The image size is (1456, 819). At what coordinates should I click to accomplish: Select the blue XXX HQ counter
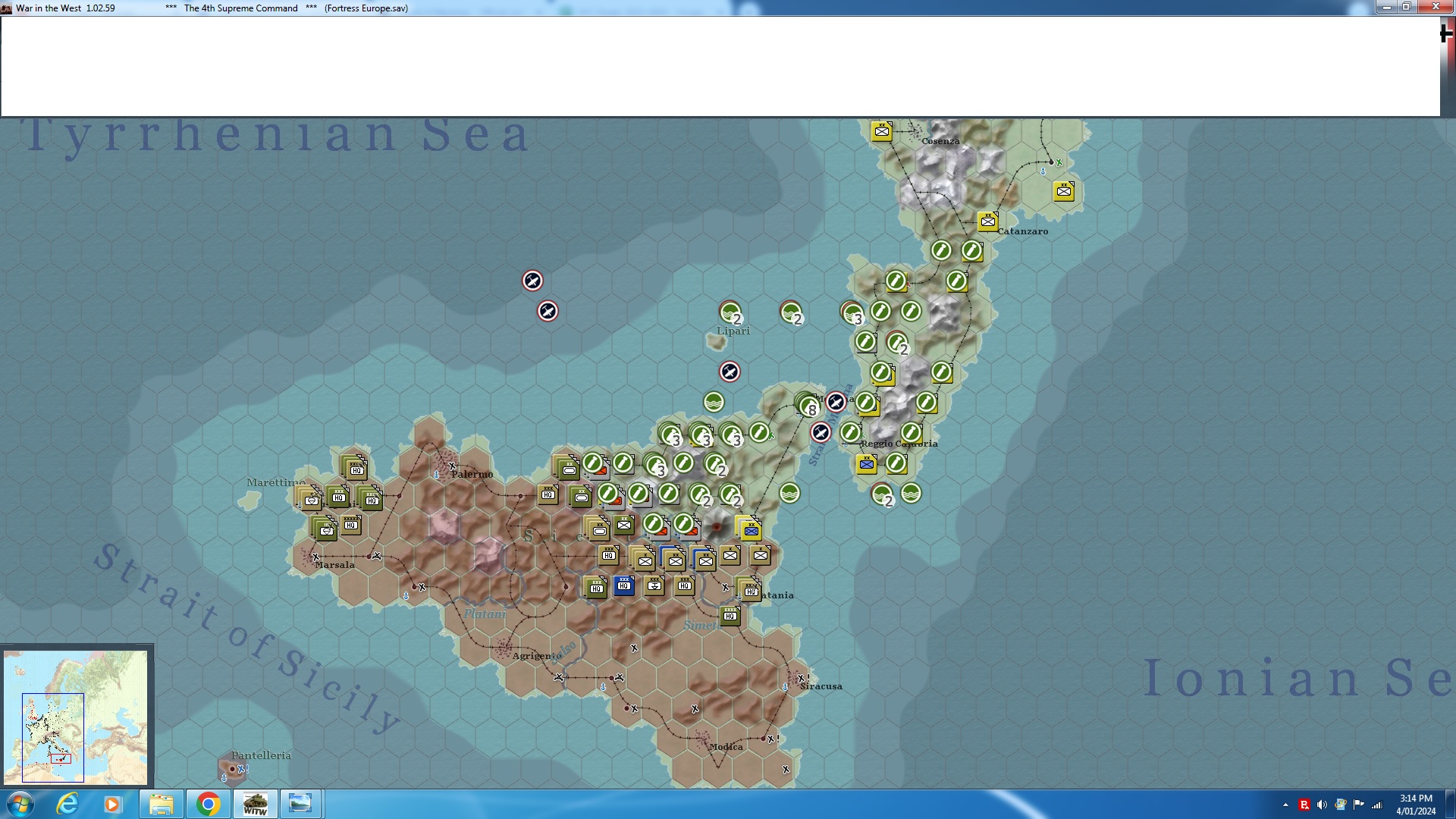click(x=623, y=585)
